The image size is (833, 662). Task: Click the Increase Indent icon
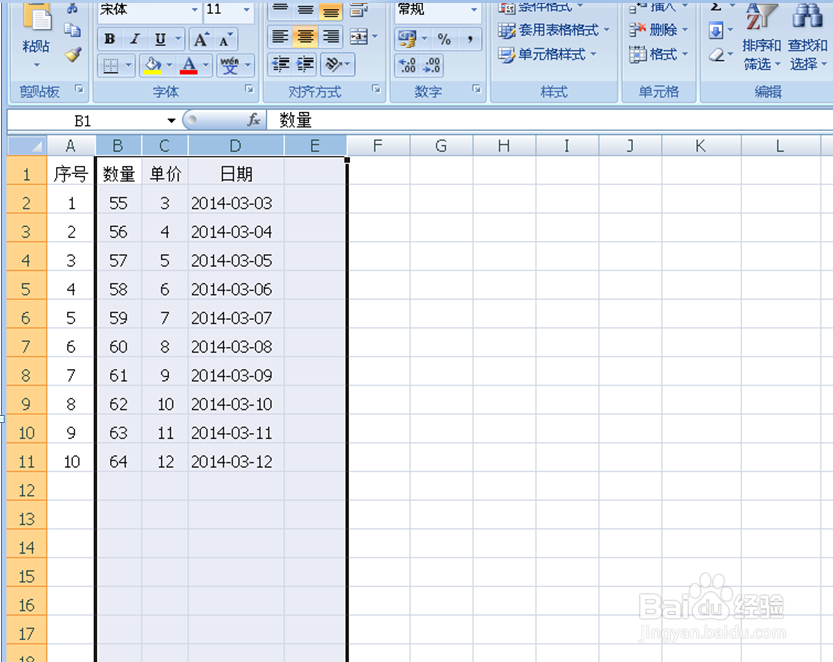[305, 65]
